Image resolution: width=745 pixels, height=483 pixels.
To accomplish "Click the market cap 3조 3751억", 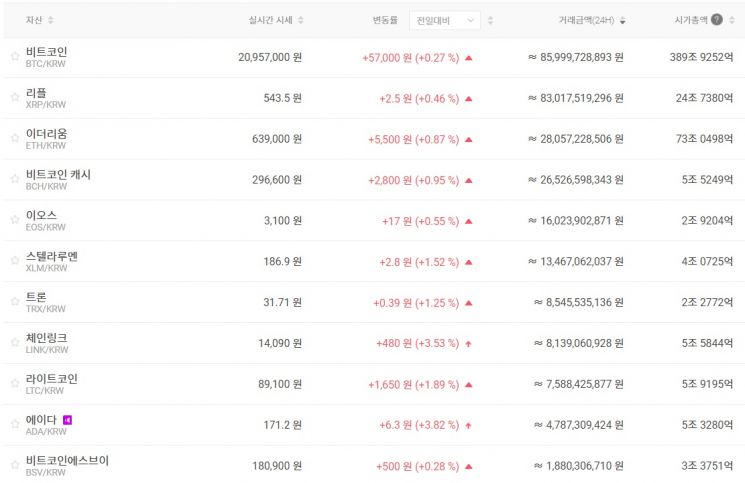I will tap(707, 466).
